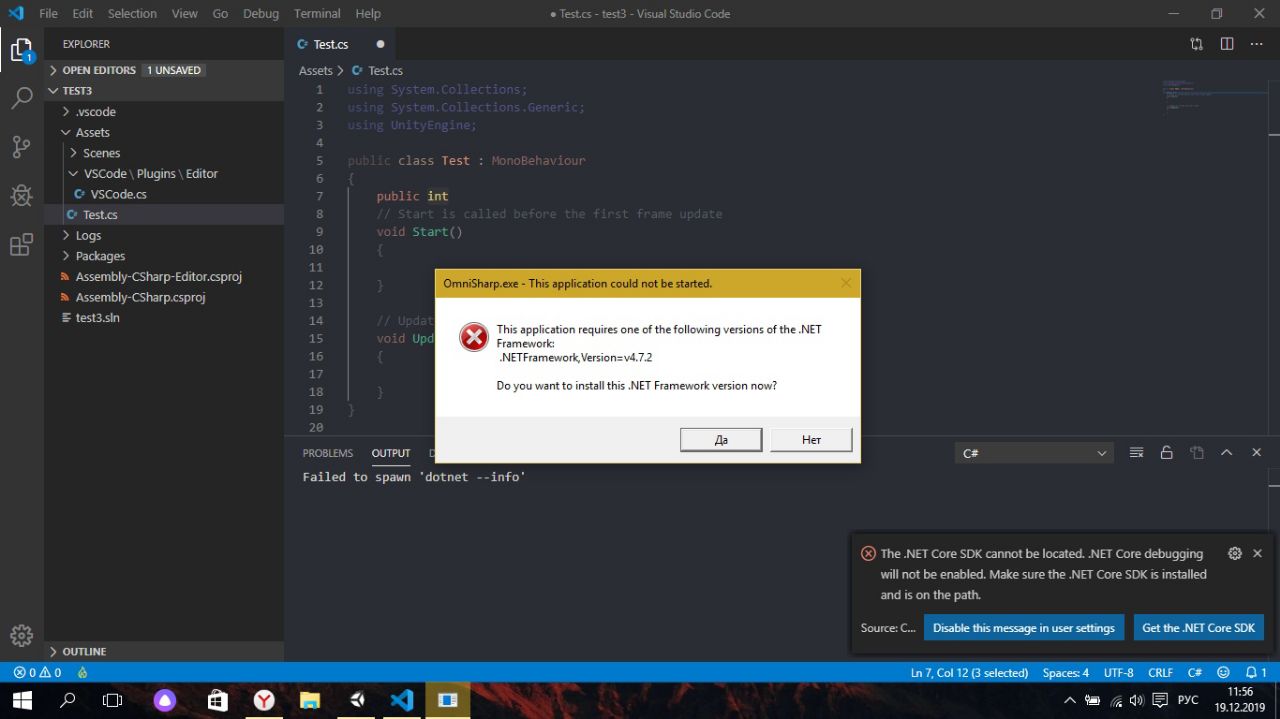This screenshot has height=719, width=1280.
Task: Toggle the Output scroll lock
Action: tap(1166, 453)
